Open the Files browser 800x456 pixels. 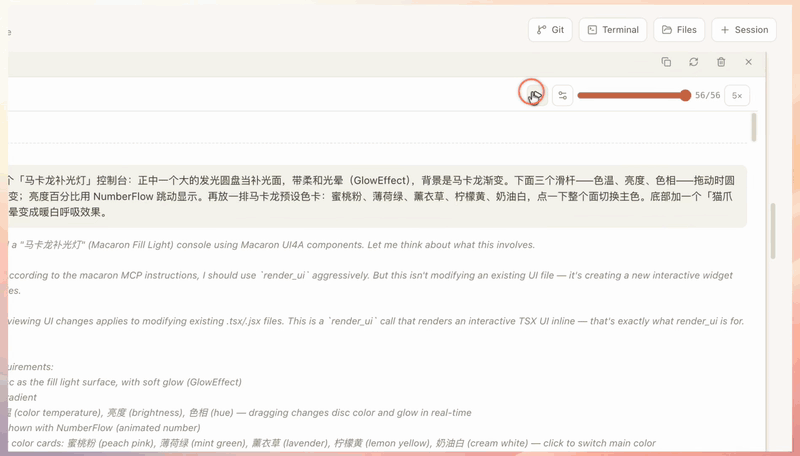[x=679, y=30]
